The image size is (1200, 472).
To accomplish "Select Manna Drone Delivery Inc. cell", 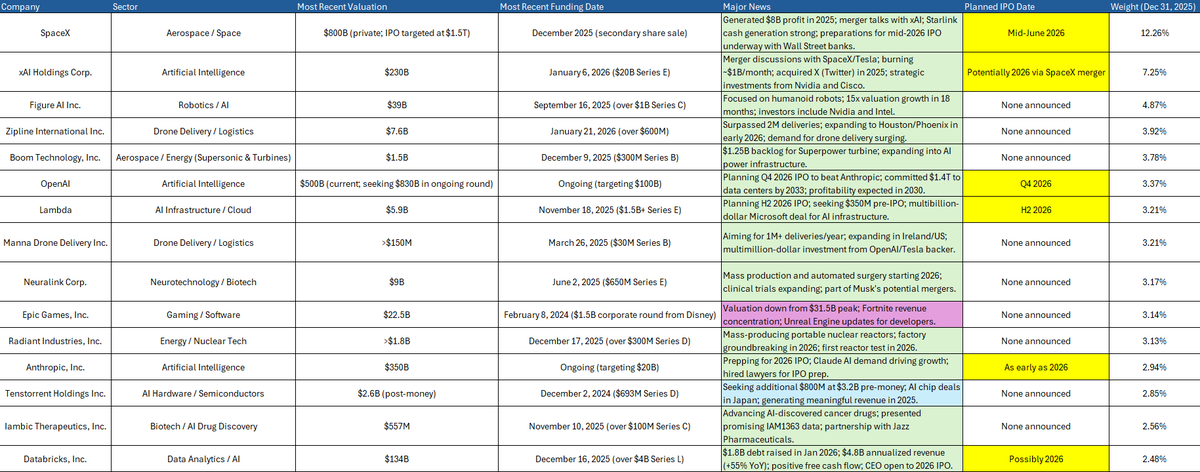I will 56,241.
